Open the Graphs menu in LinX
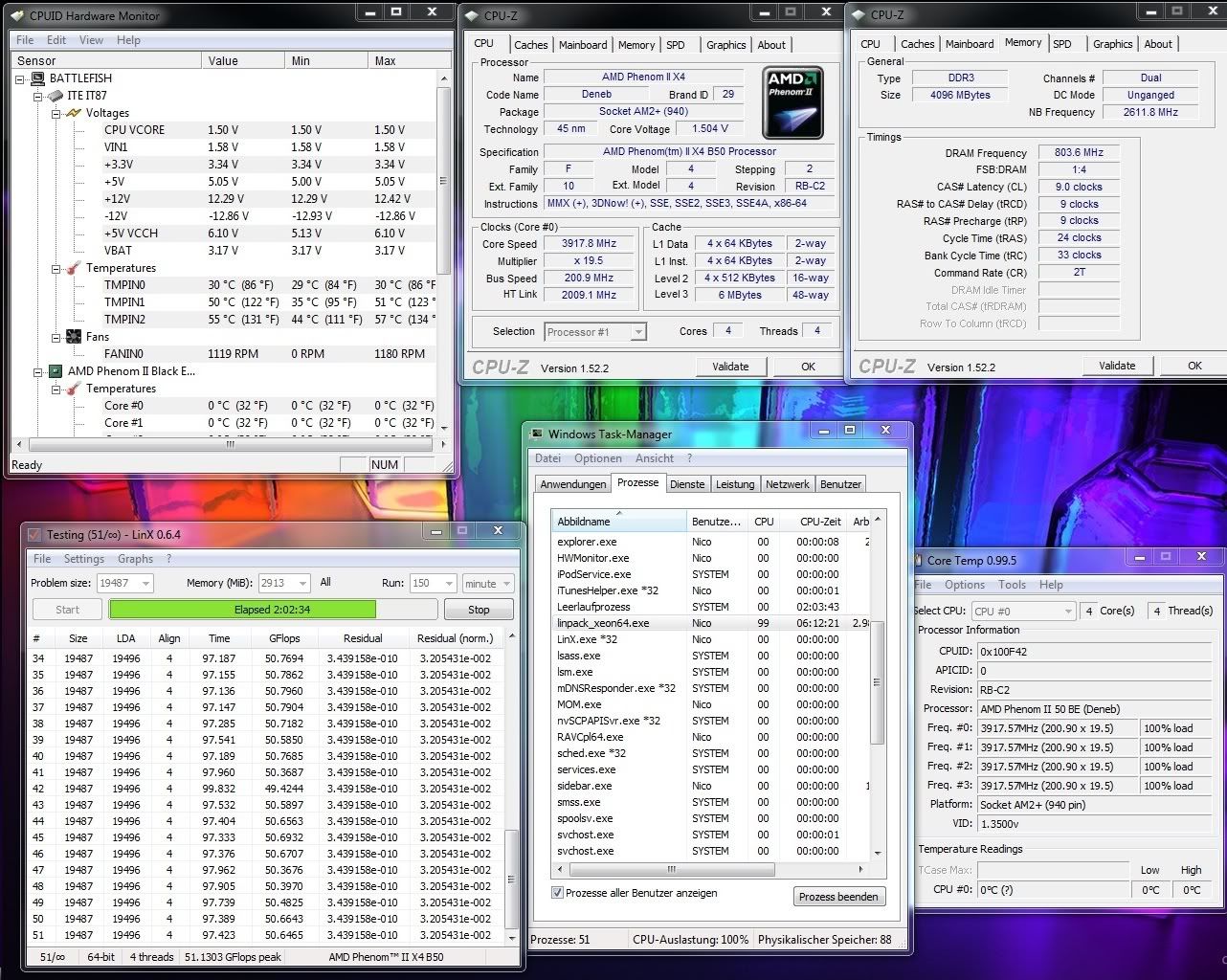1227x980 pixels. [x=135, y=559]
